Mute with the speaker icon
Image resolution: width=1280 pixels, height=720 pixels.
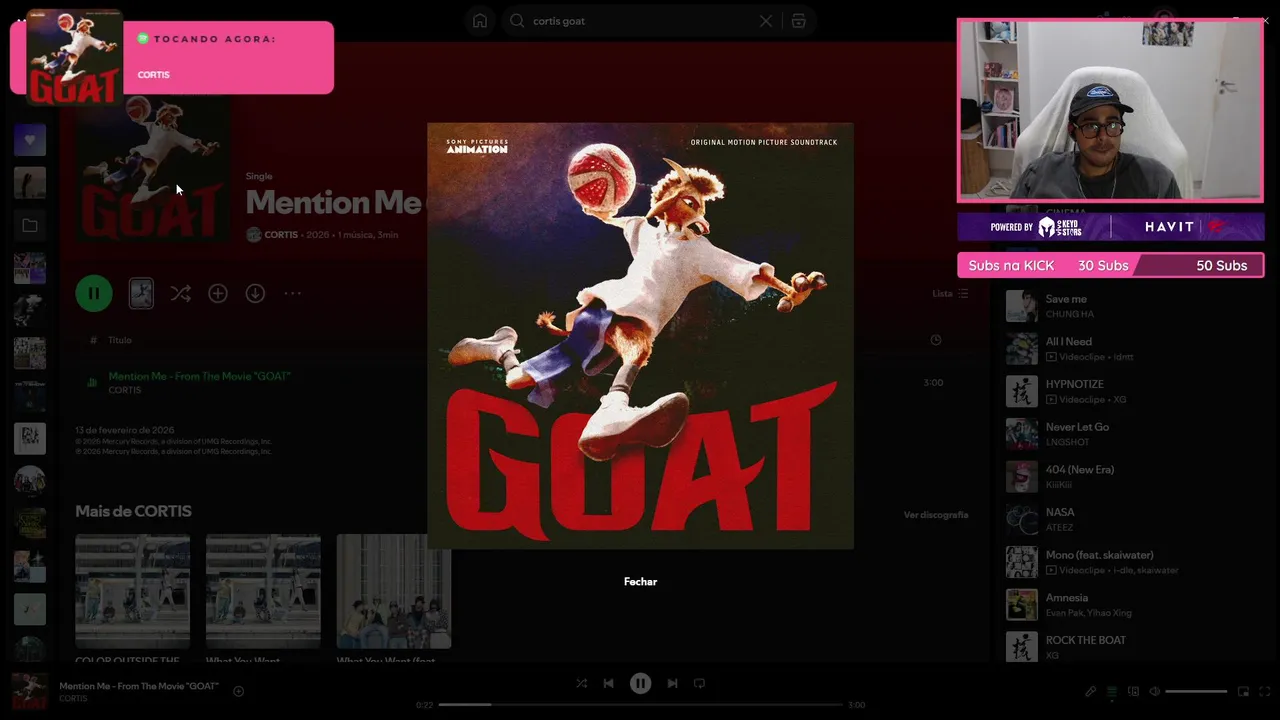point(1154,691)
